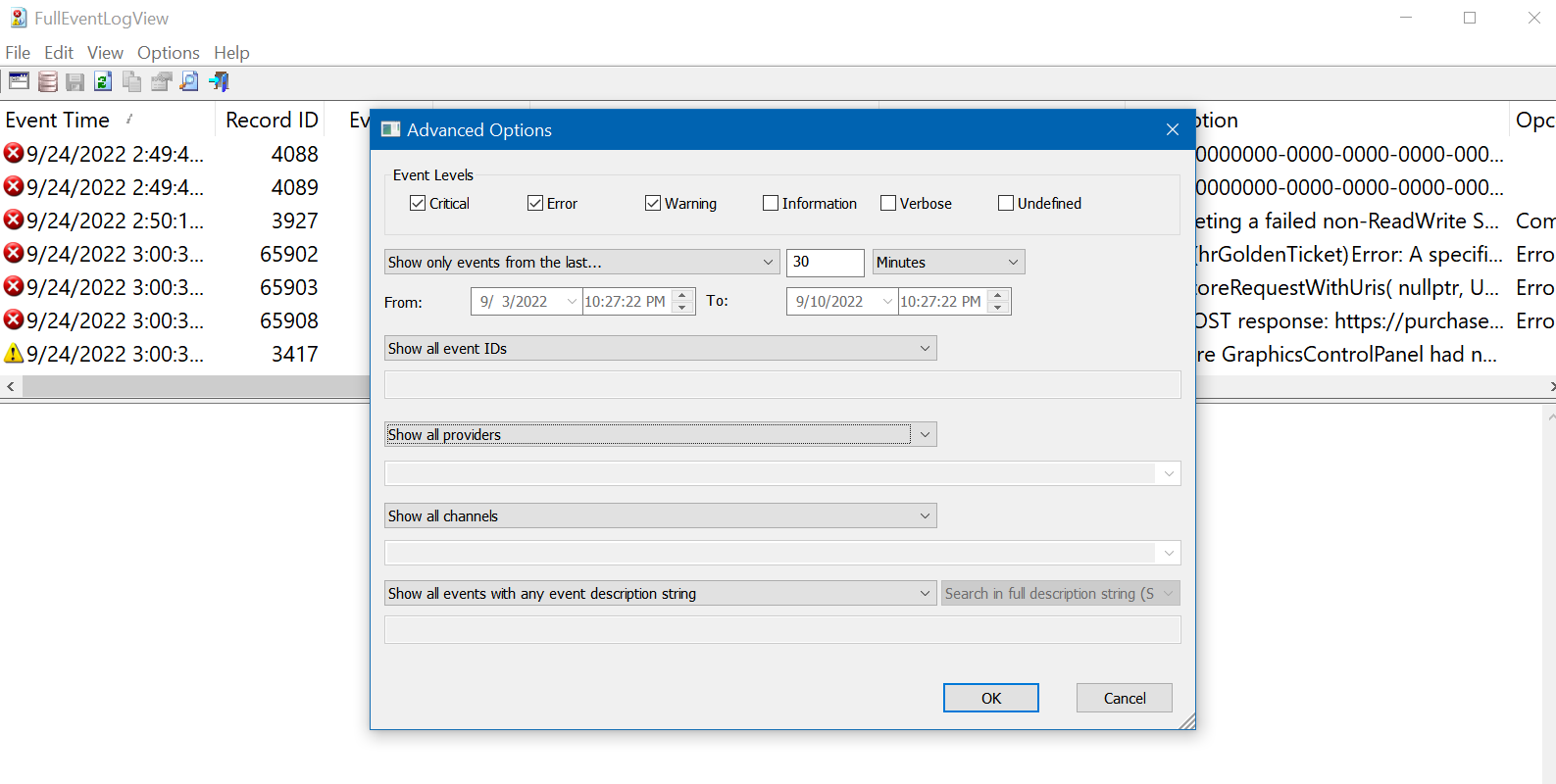Click the Choose Data Source database icon

(47, 81)
